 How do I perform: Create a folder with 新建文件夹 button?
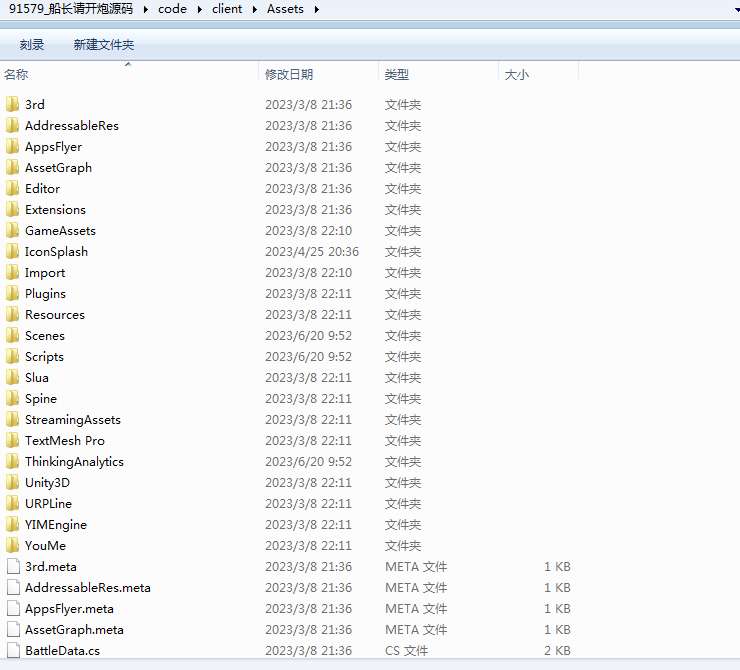pos(103,45)
